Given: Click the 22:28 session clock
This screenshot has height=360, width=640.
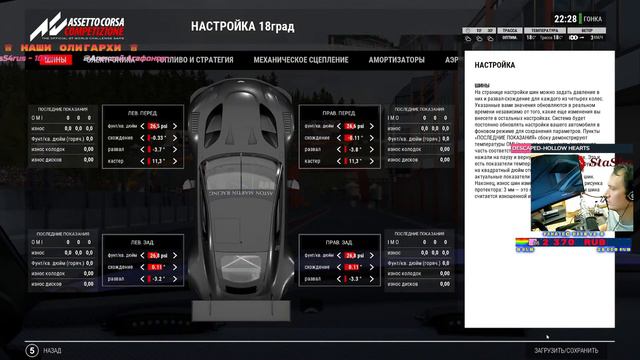Looking at the screenshot, I should coord(565,19).
